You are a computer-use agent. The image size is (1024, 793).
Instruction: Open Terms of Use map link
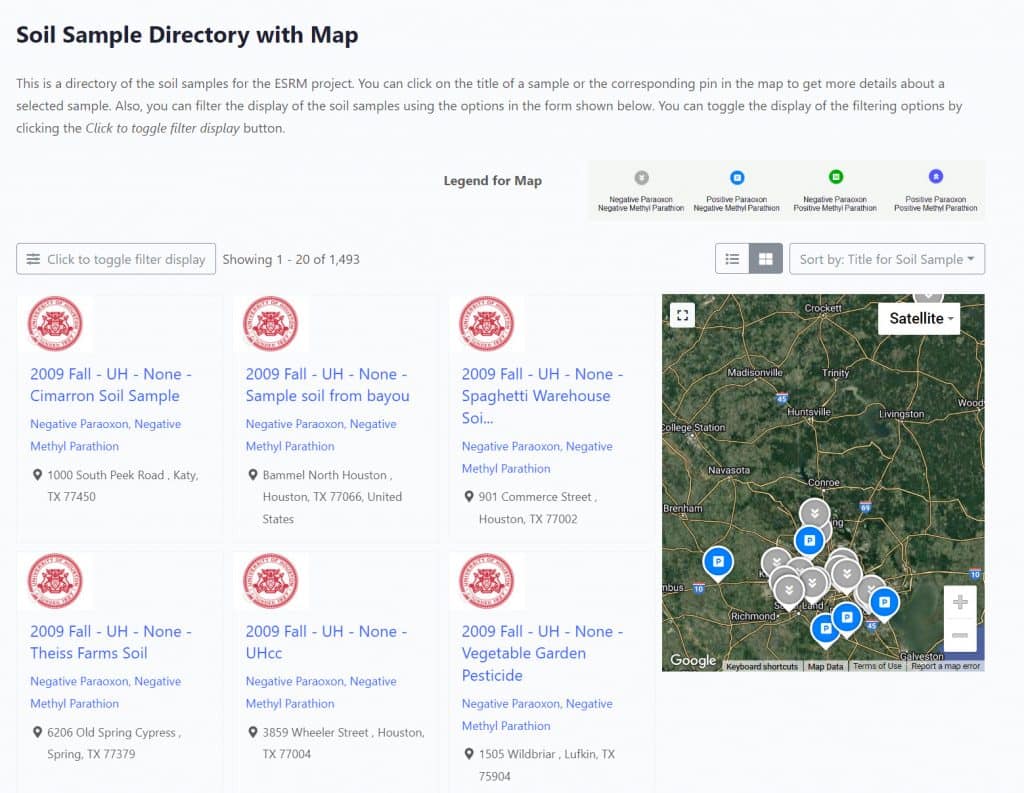point(877,666)
